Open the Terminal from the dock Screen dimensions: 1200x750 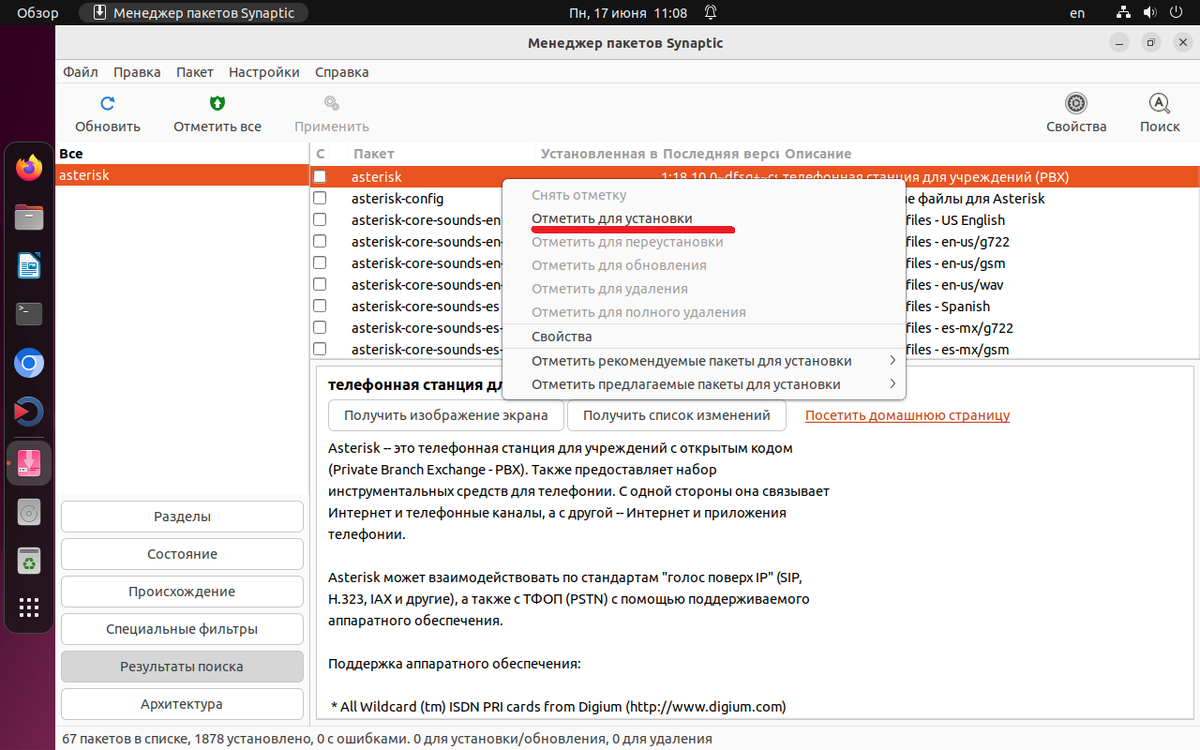click(x=29, y=314)
